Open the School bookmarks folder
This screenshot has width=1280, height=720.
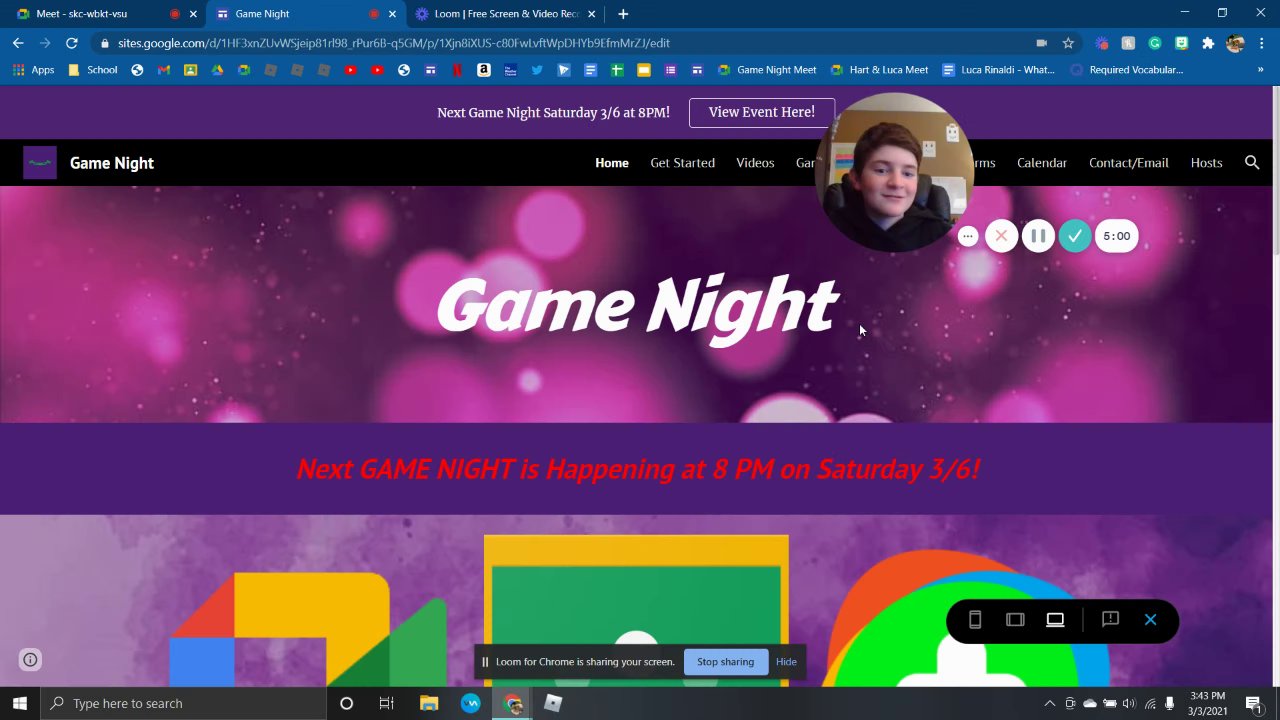click(x=92, y=70)
